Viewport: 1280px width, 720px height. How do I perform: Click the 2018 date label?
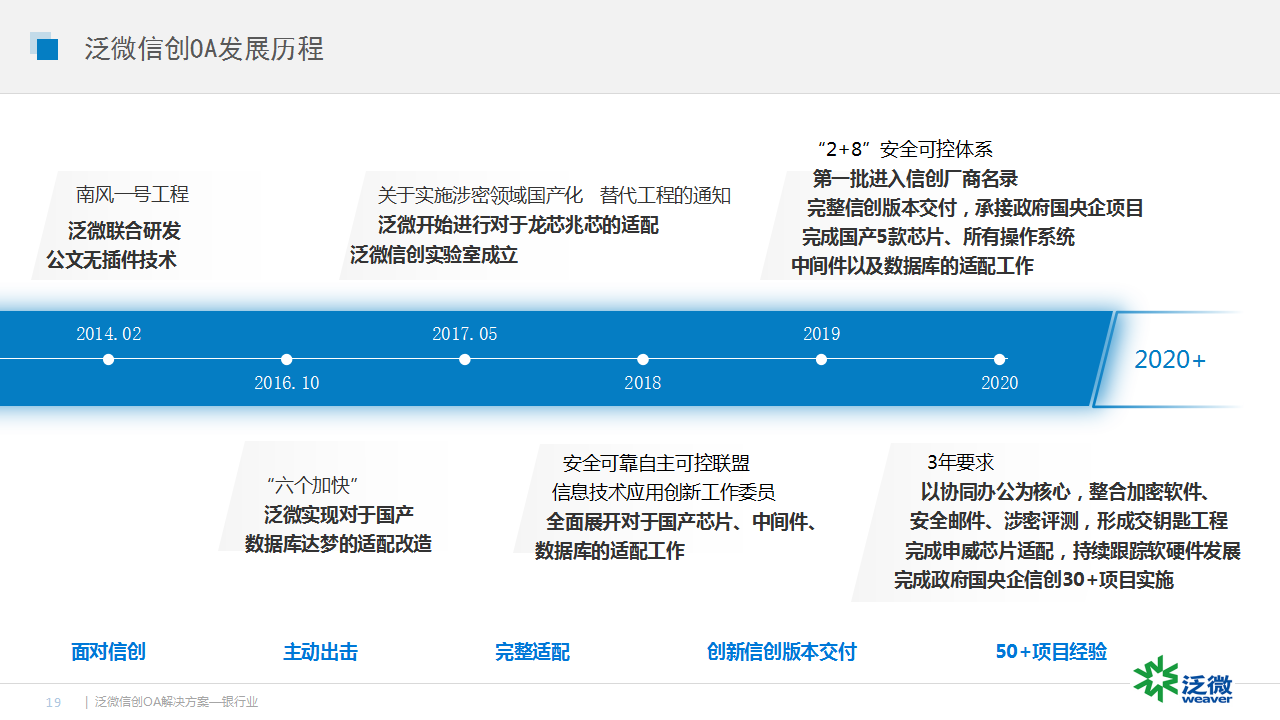coord(643,383)
